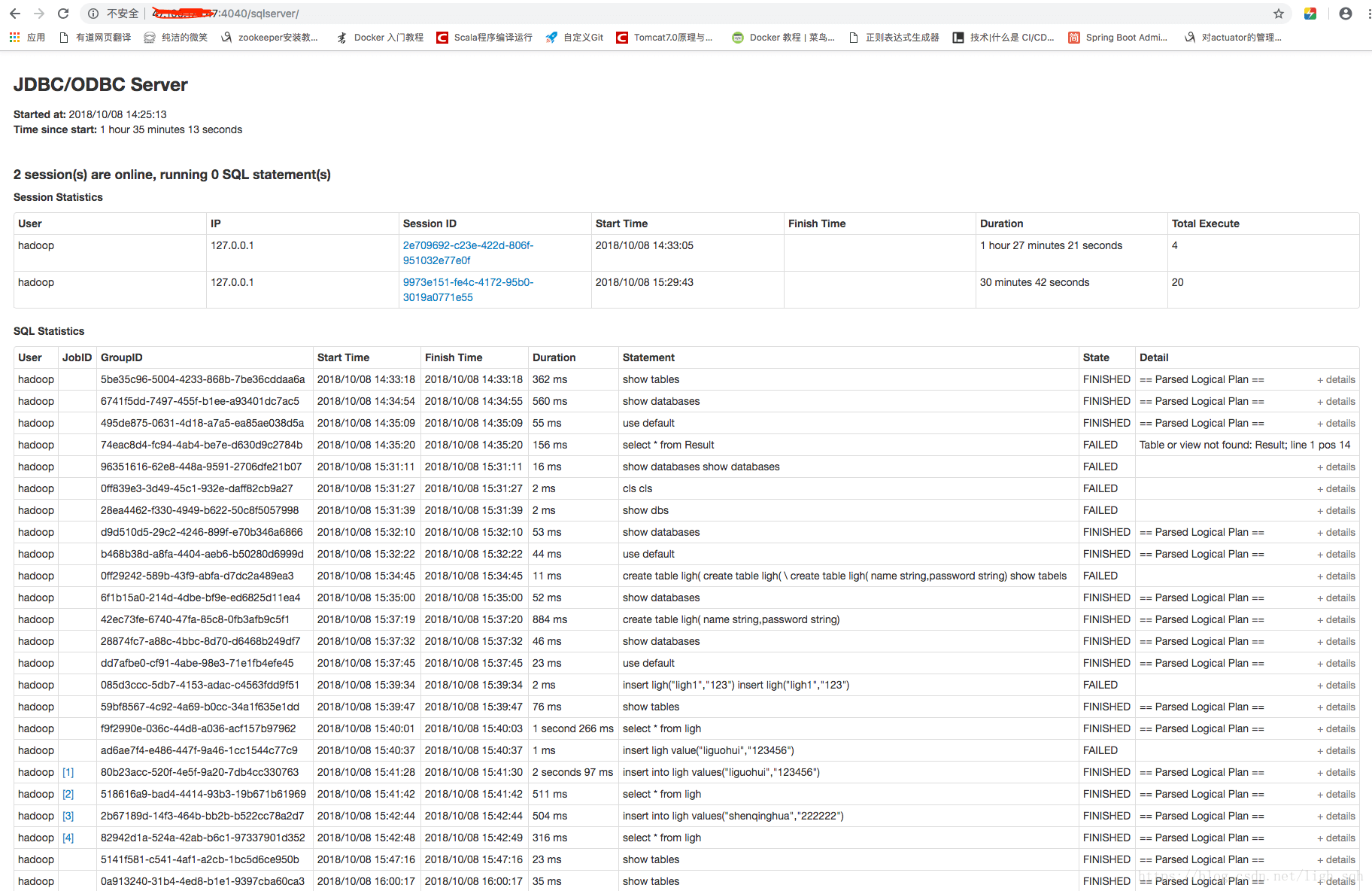Open the Tomcat7.0原理与 bookmark
The width and height of the screenshot is (1372, 891).
pyautogui.click(x=664, y=37)
